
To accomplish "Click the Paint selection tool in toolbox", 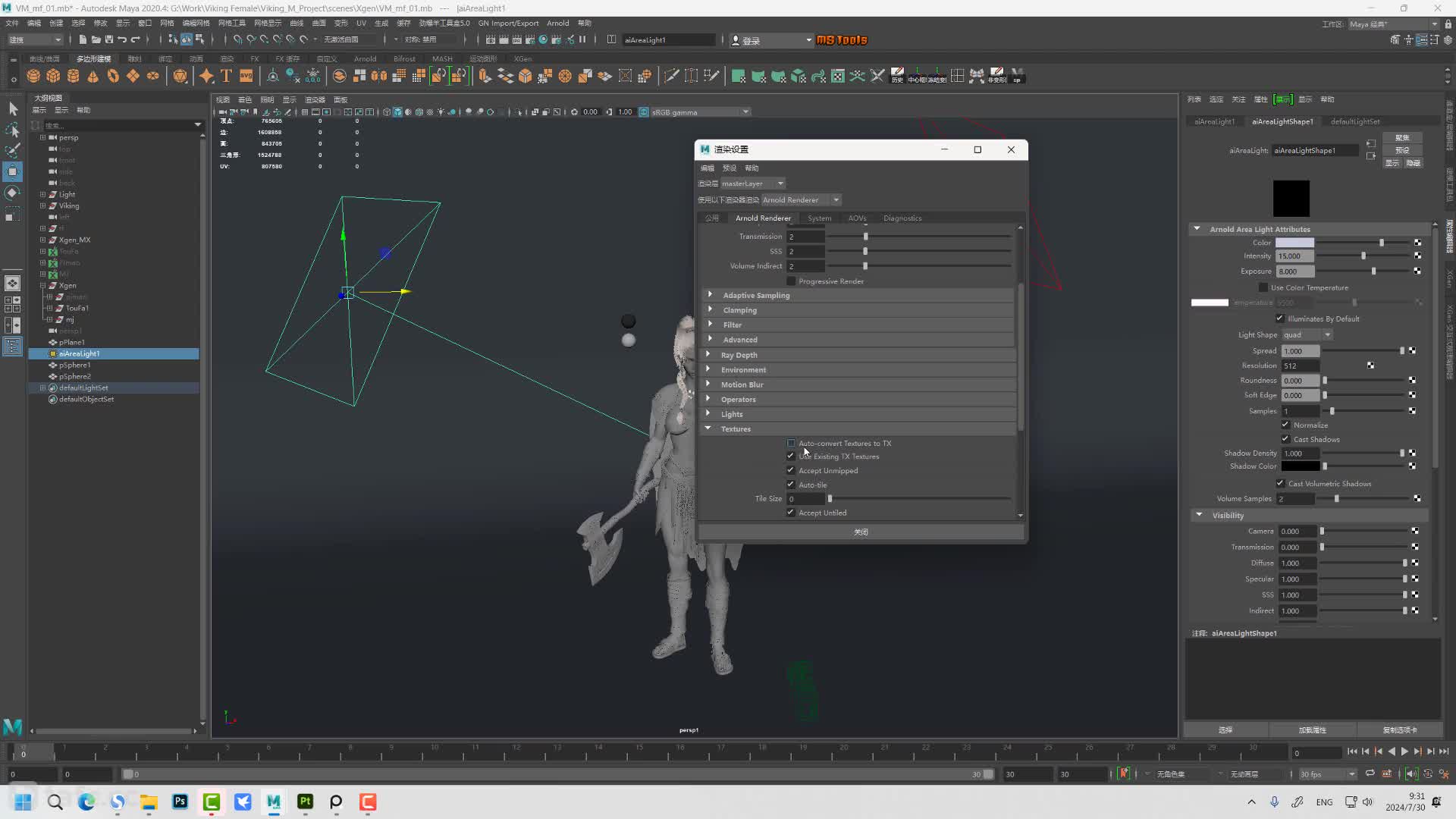I will 13,151.
